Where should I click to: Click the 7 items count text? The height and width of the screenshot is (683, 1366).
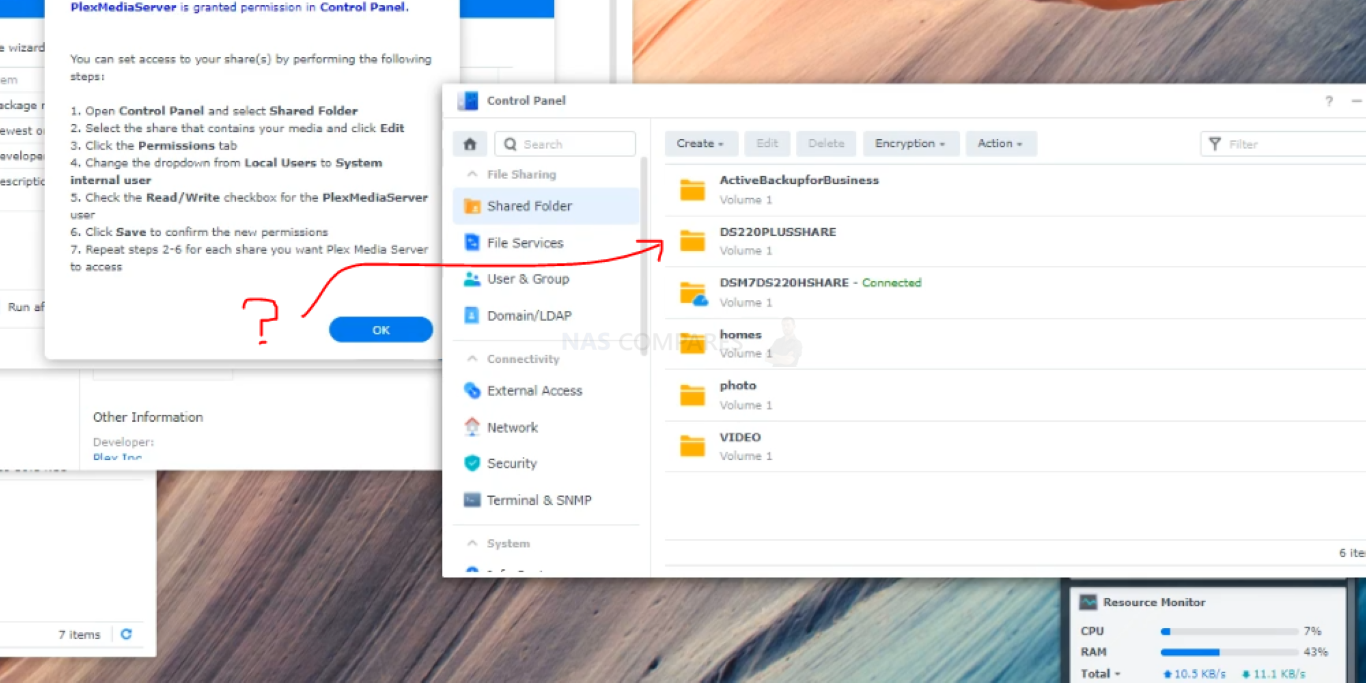click(x=79, y=634)
